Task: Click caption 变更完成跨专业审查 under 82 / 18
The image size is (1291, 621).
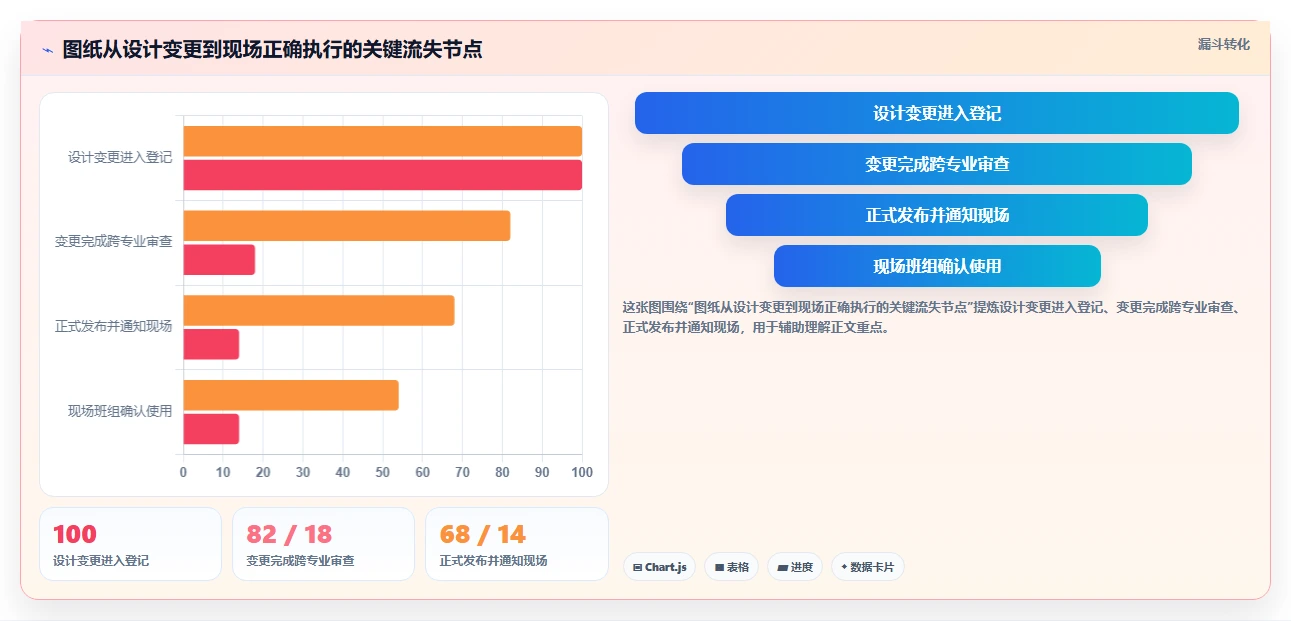Action: 300,561
